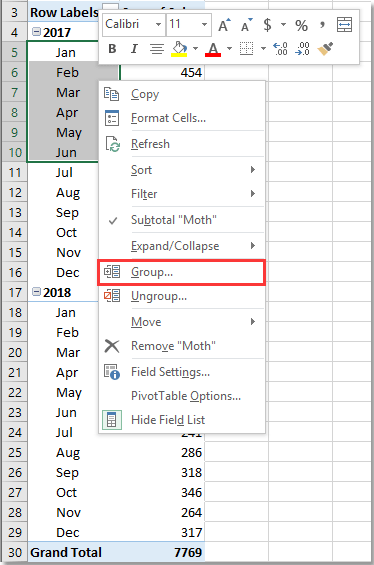The image size is (374, 565).
Task: Open Field Settings... dialog
Action: [182, 372]
